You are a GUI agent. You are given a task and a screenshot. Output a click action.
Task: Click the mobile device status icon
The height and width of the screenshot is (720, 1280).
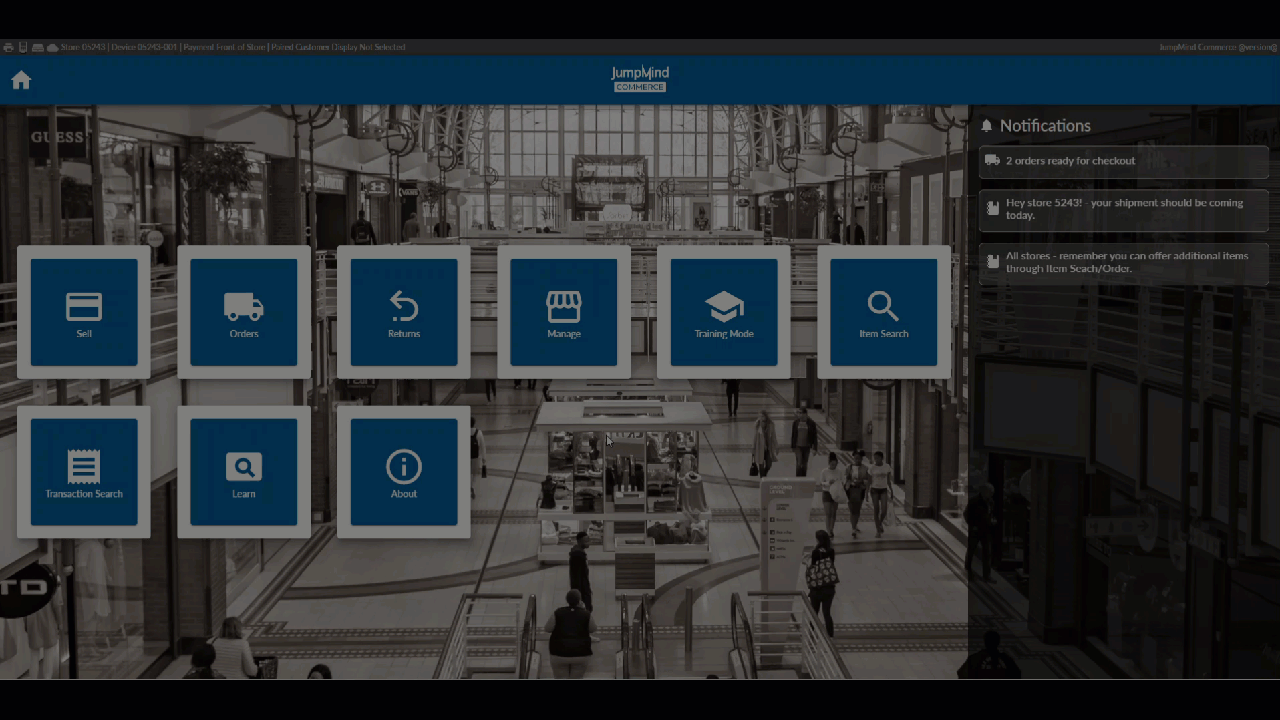click(x=23, y=47)
